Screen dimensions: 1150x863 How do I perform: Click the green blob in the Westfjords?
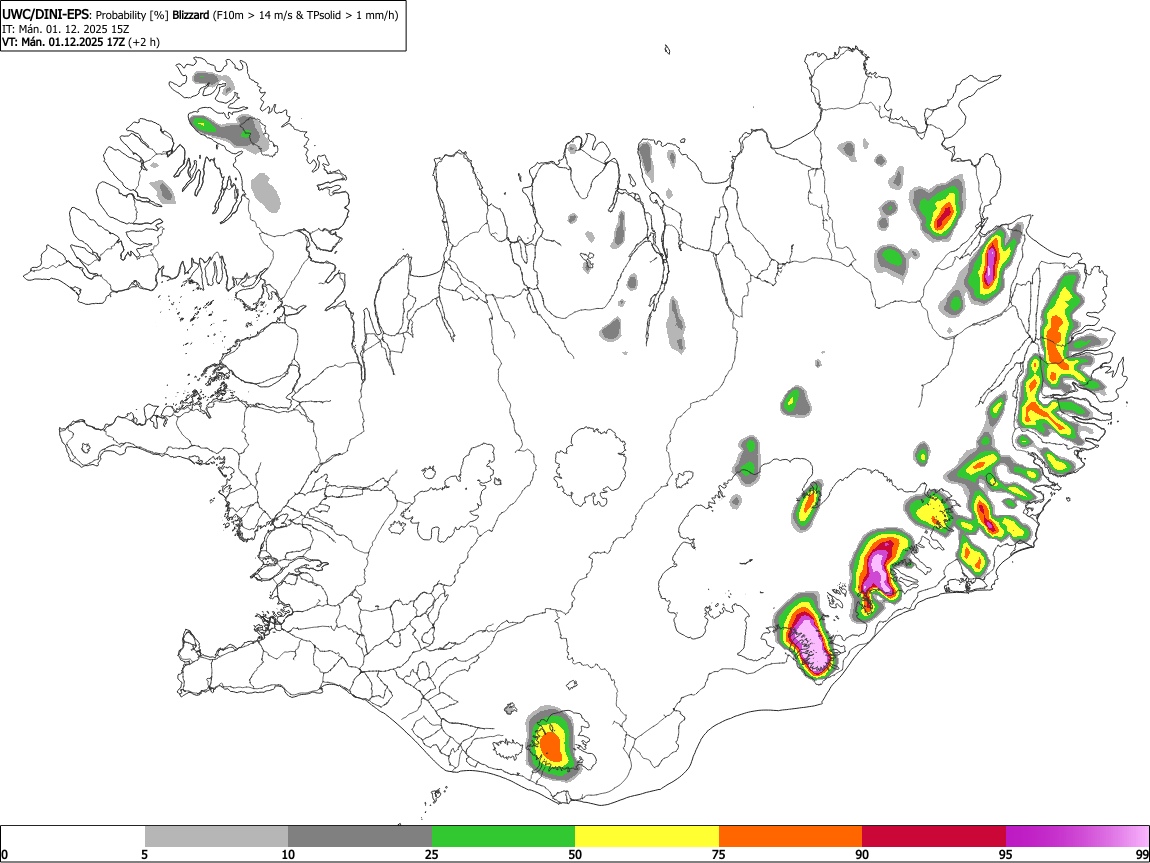[203, 125]
